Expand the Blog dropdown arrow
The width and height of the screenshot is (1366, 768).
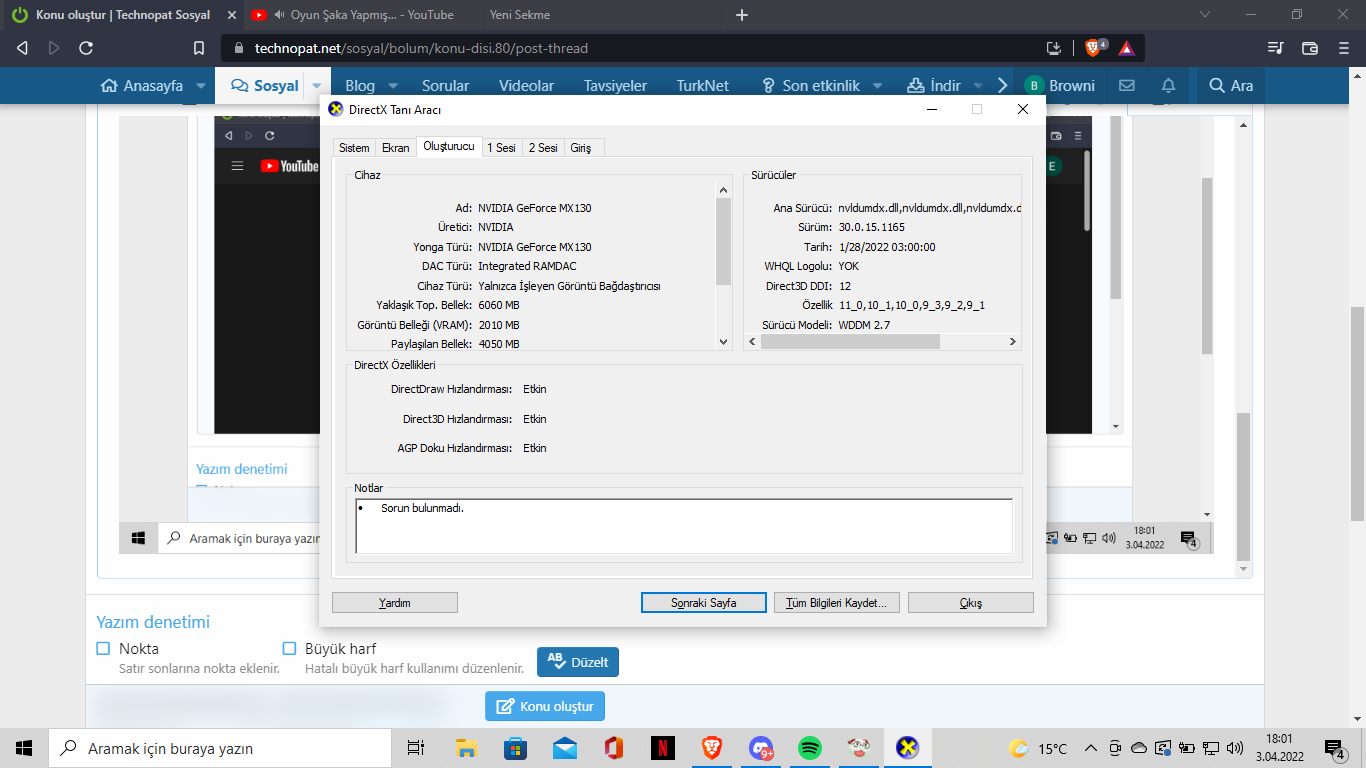[393, 86]
